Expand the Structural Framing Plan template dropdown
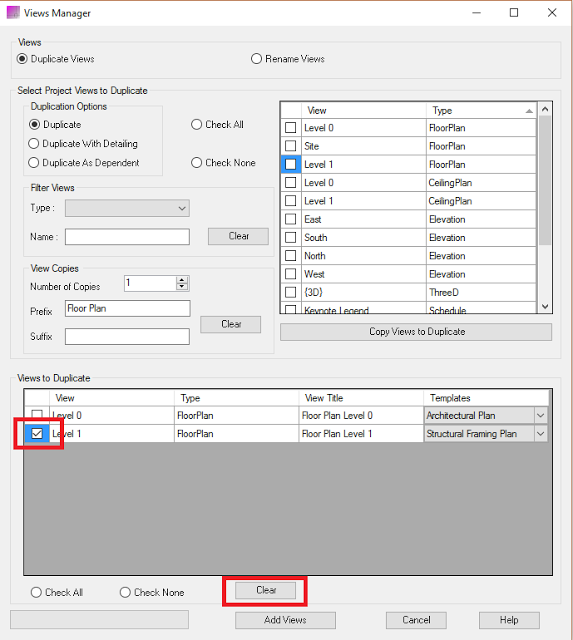573x640 pixels. point(540,434)
